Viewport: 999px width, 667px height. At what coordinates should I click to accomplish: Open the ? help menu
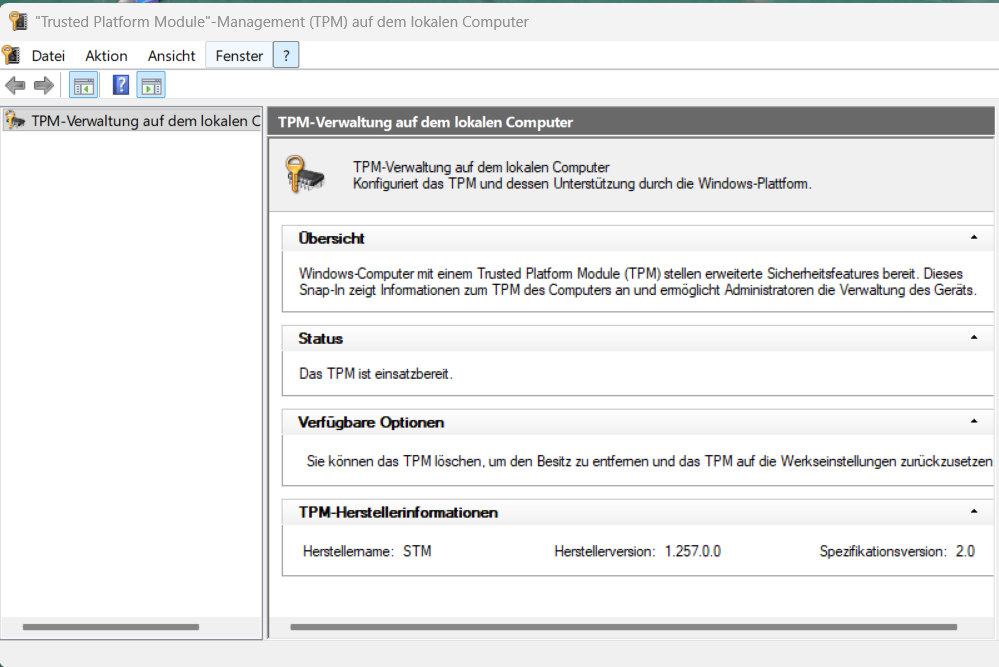(286, 56)
